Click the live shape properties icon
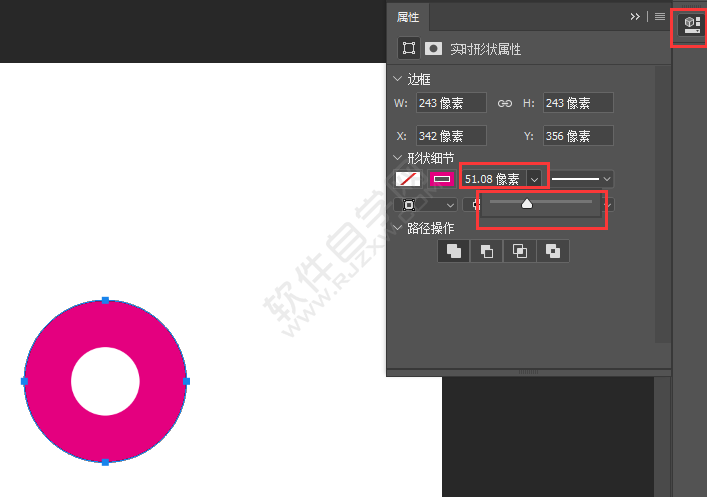Screen dimensions: 707x497 pos(408,48)
